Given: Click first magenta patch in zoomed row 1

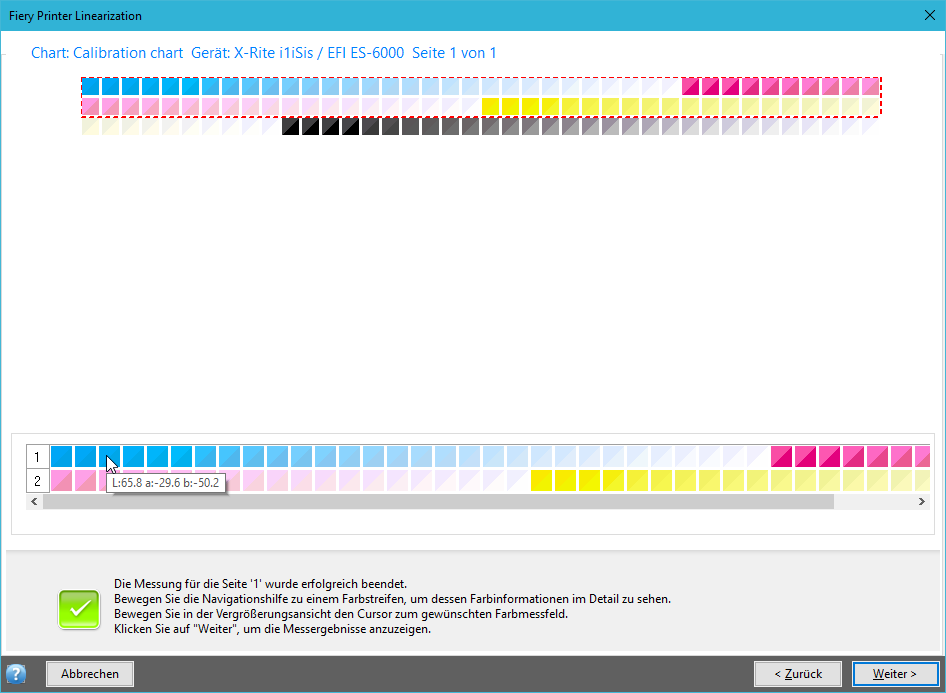Looking at the screenshot, I should tap(781, 457).
